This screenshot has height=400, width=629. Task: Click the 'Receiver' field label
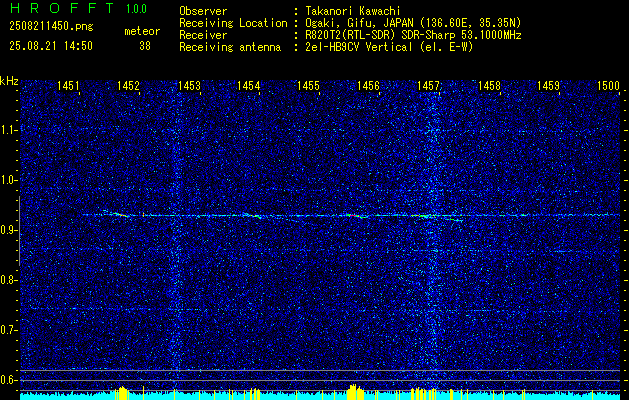tap(203, 35)
